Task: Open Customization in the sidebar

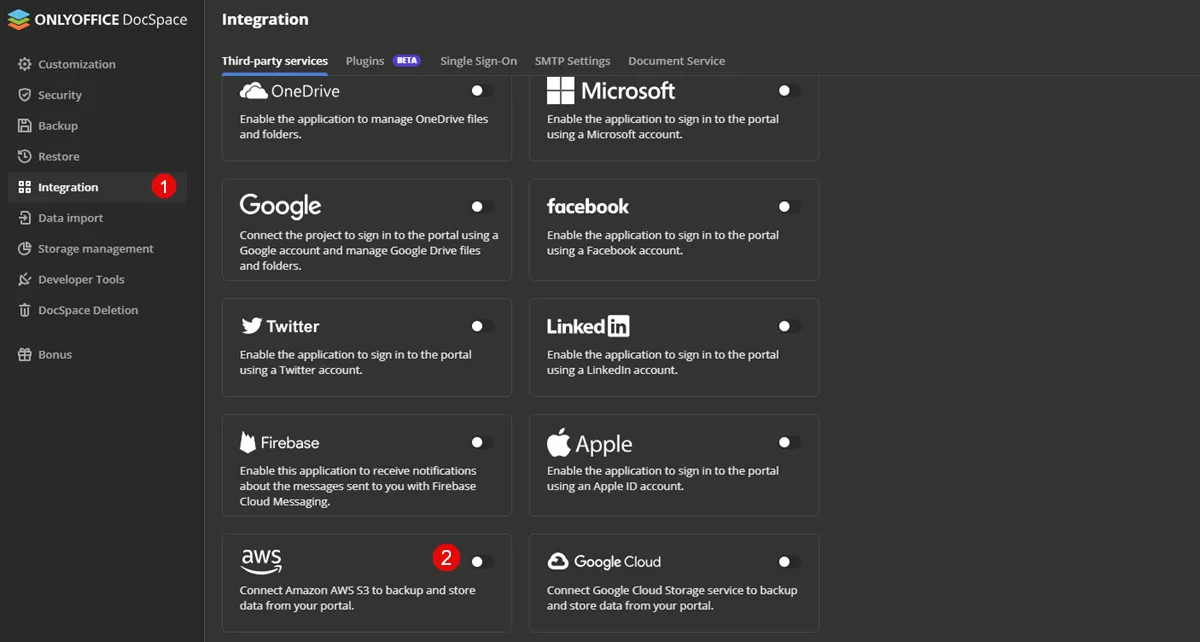Action: [97, 64]
